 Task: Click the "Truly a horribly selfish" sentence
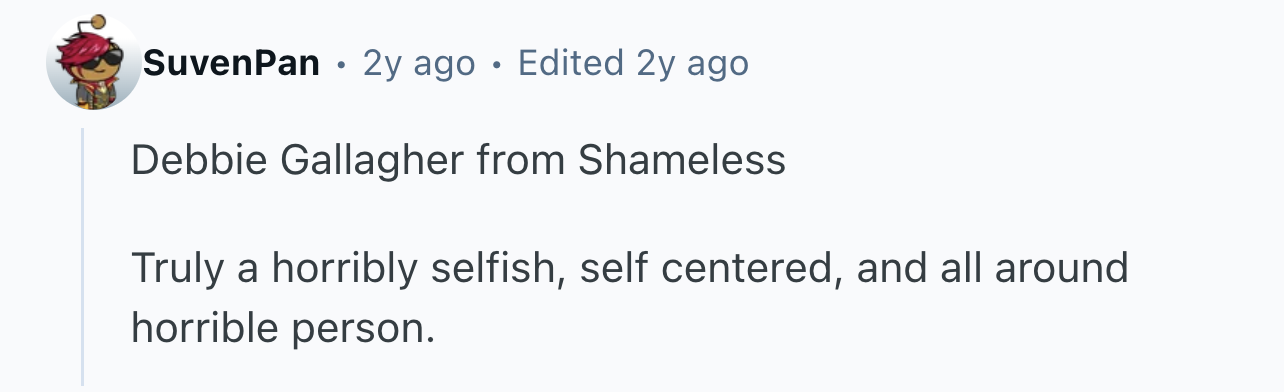630,268
